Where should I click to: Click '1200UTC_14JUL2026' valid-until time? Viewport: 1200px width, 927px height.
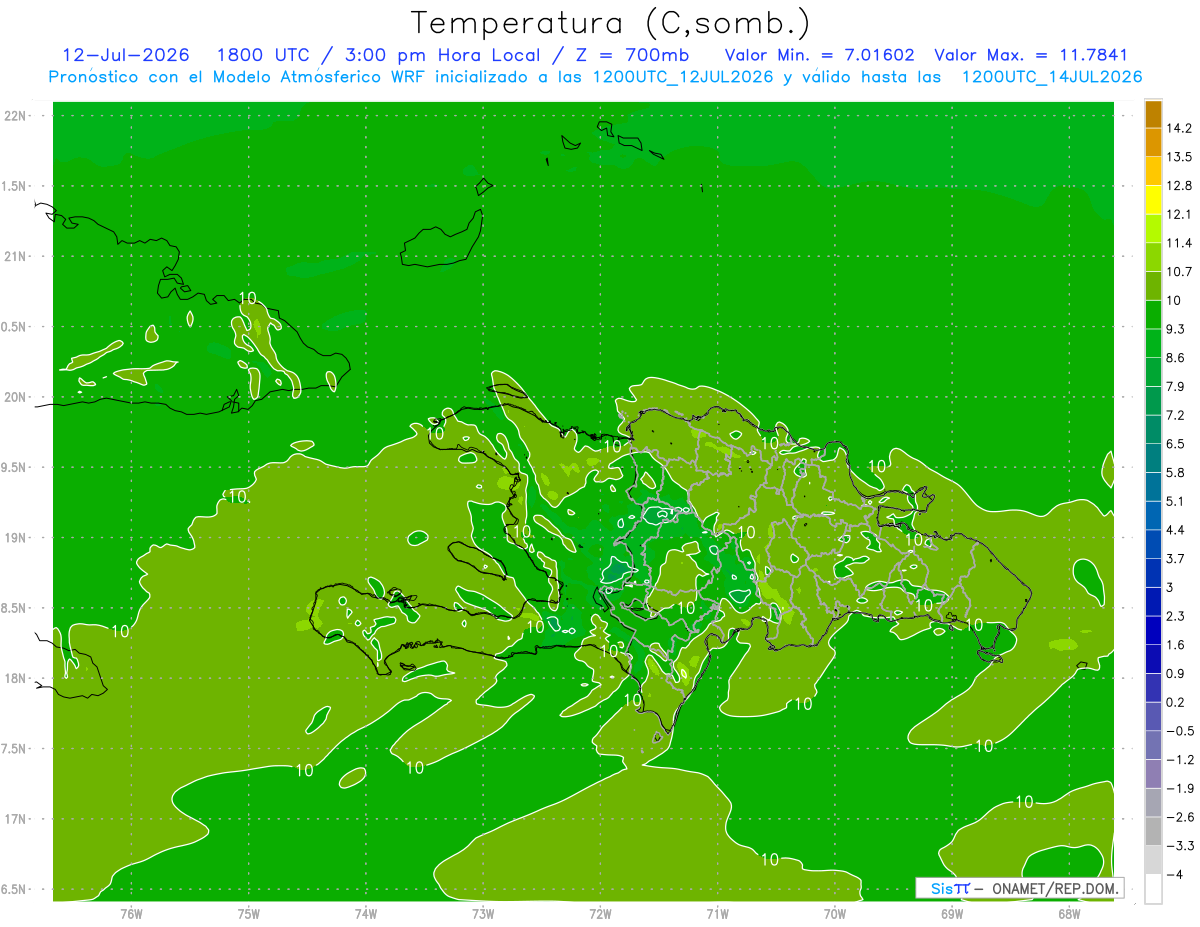1051,76
